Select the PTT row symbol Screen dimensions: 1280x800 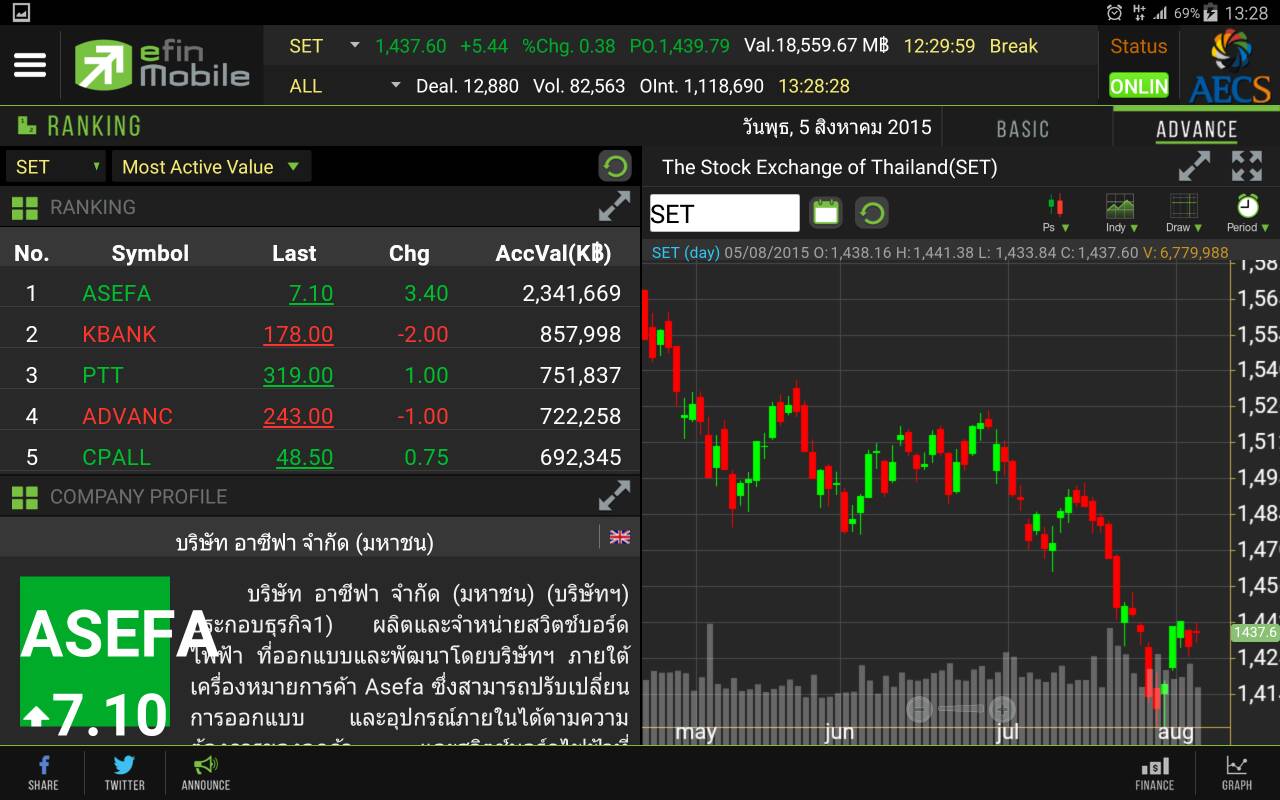103,375
